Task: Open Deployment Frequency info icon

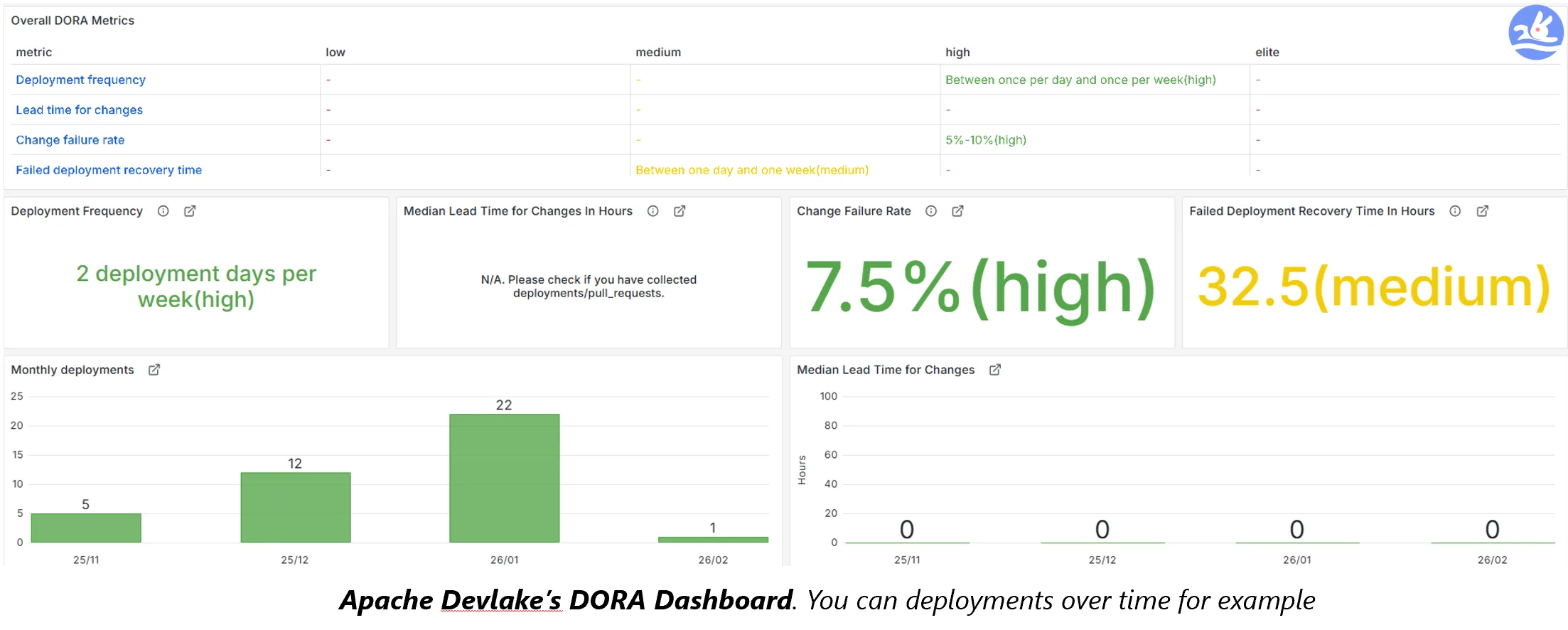Action: coord(163,211)
